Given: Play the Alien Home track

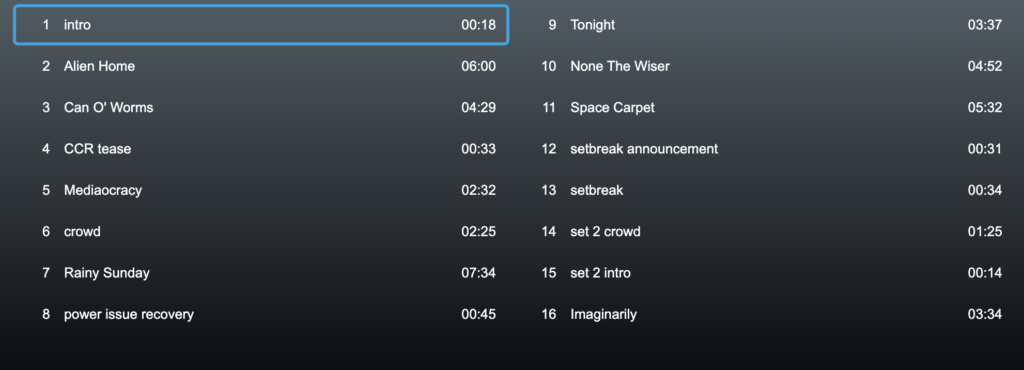Looking at the screenshot, I should 261,67.
